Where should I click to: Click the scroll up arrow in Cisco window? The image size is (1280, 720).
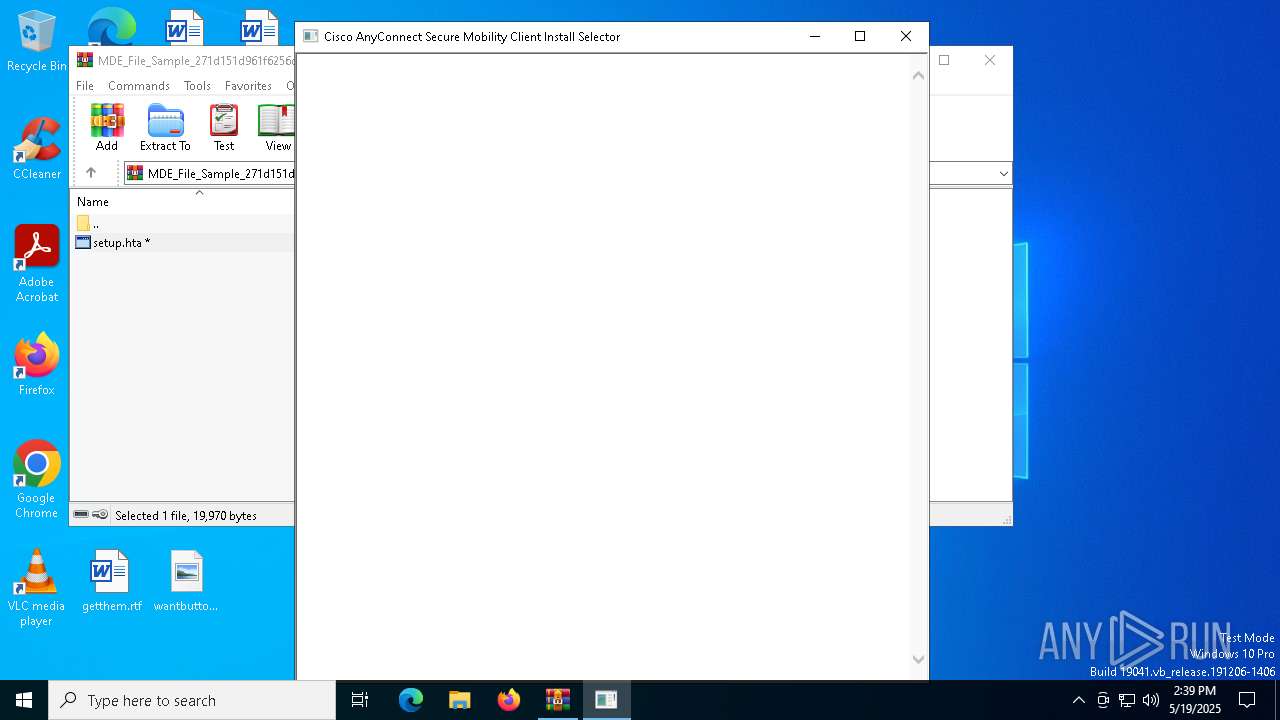click(x=918, y=76)
